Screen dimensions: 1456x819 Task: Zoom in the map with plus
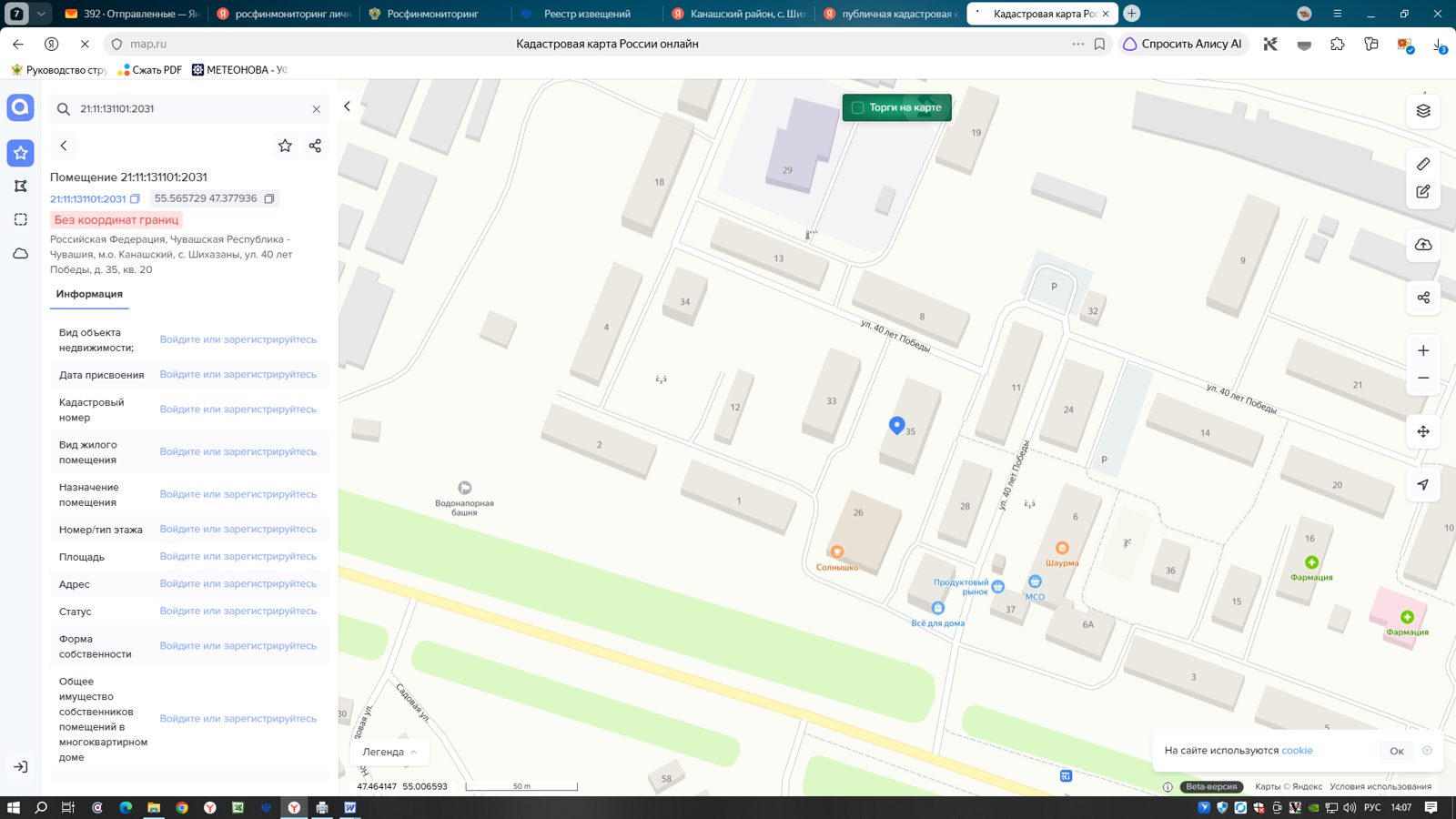[1423, 350]
